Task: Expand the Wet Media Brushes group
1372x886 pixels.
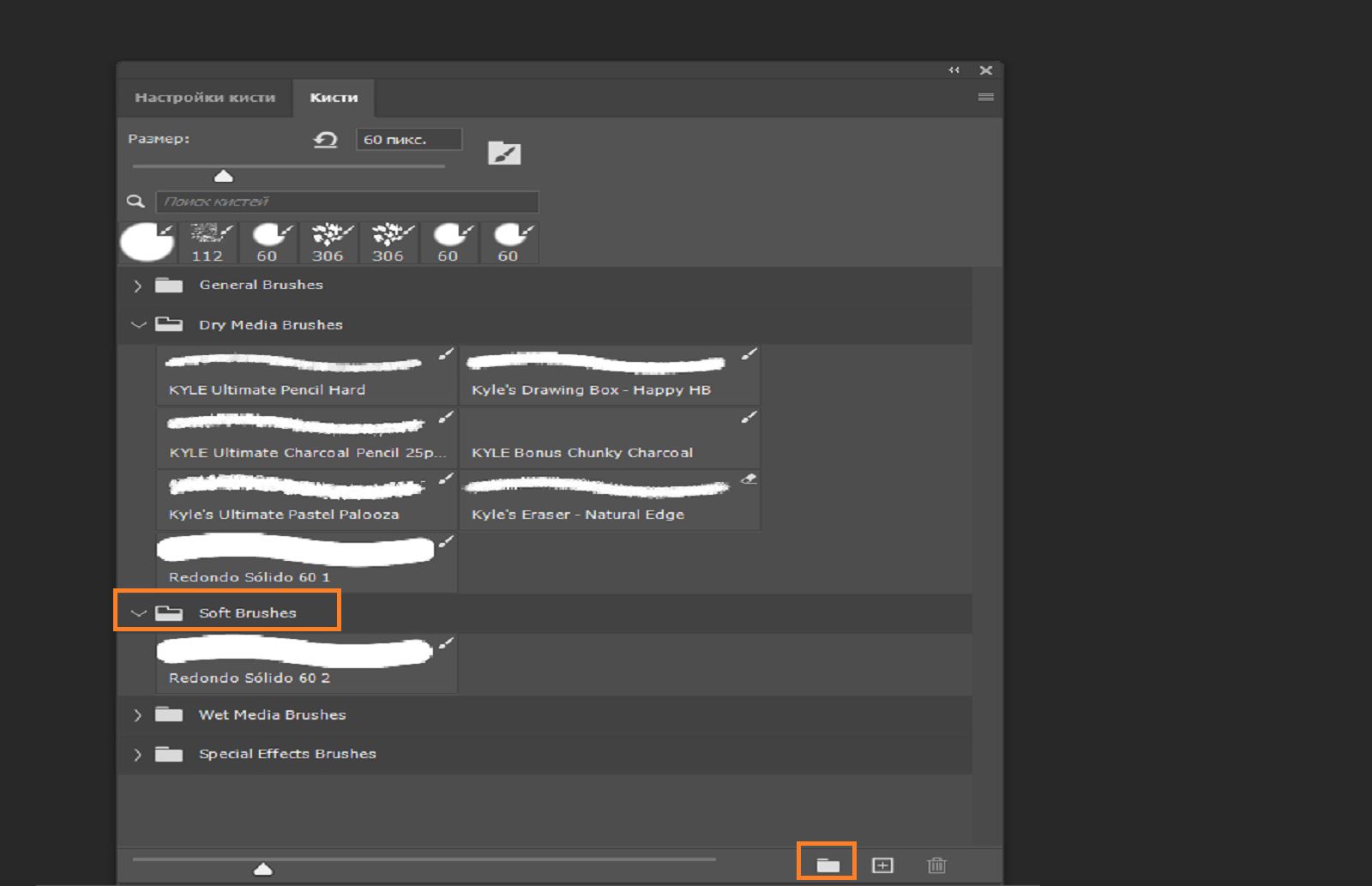Action: [x=137, y=715]
